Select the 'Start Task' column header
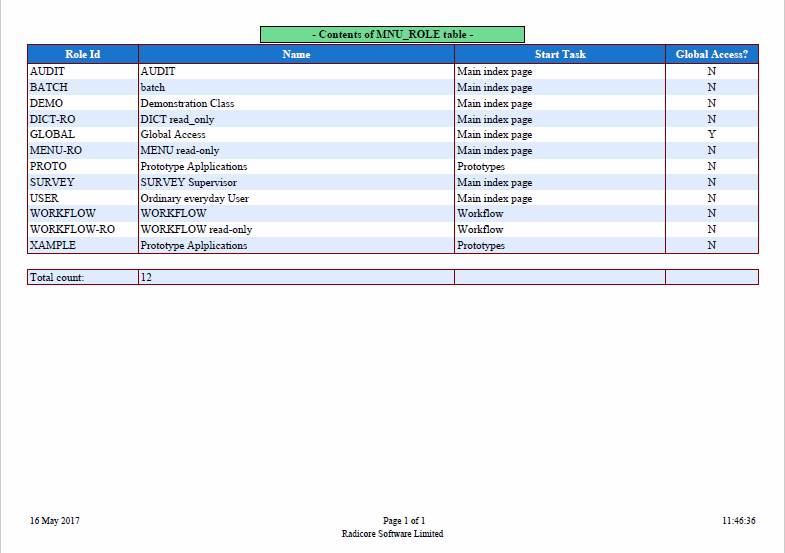This screenshot has height=553, width=785. point(560,54)
